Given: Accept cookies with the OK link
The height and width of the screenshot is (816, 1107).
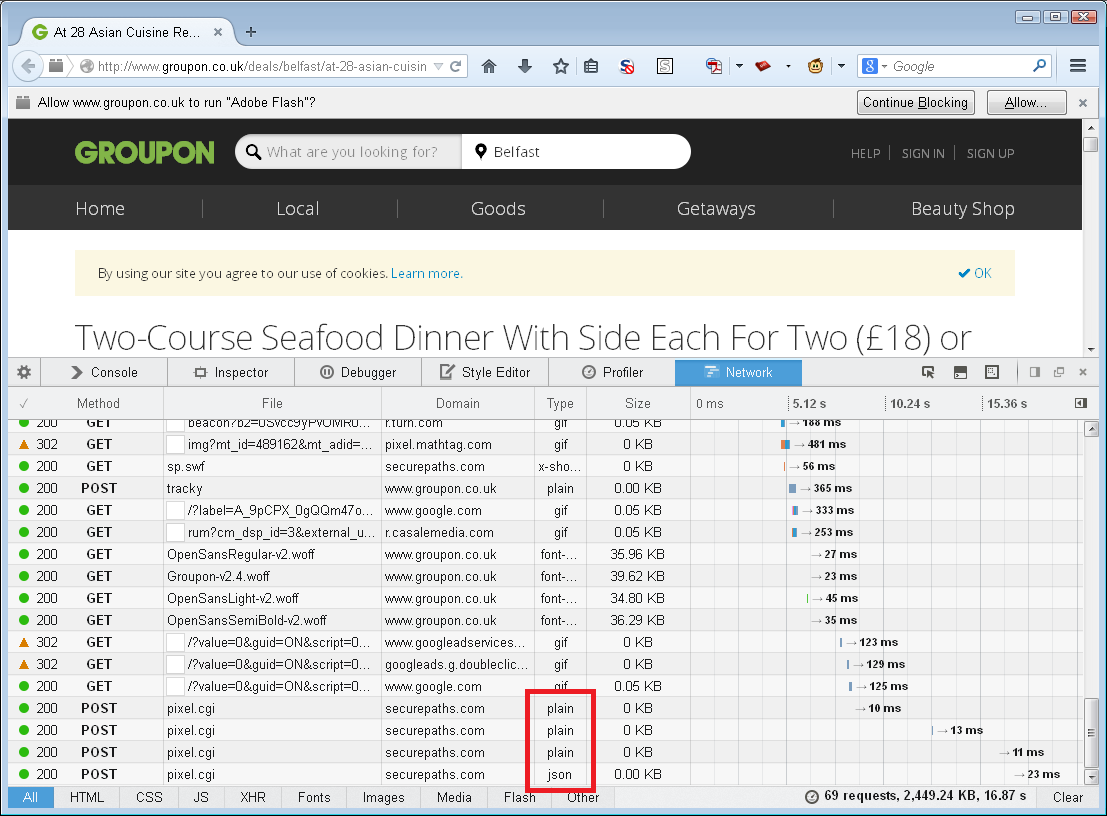Looking at the screenshot, I should point(975,273).
